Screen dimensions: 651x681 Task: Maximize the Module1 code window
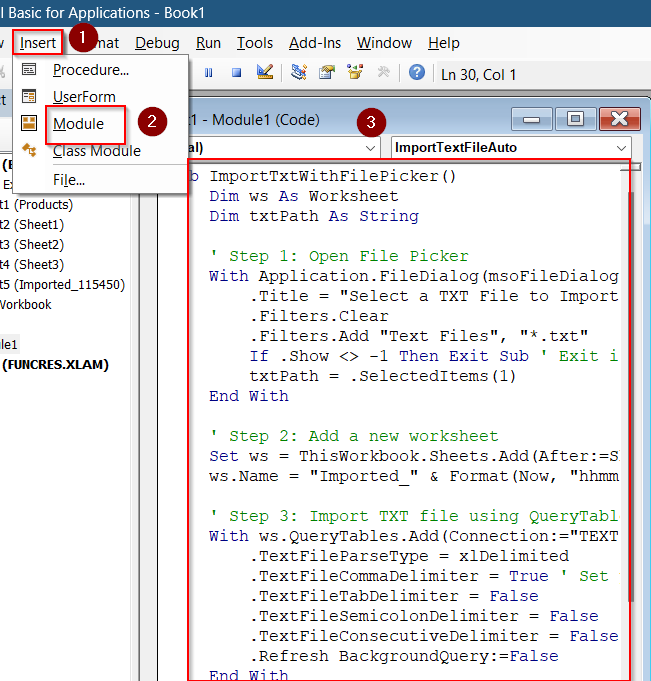pos(575,119)
